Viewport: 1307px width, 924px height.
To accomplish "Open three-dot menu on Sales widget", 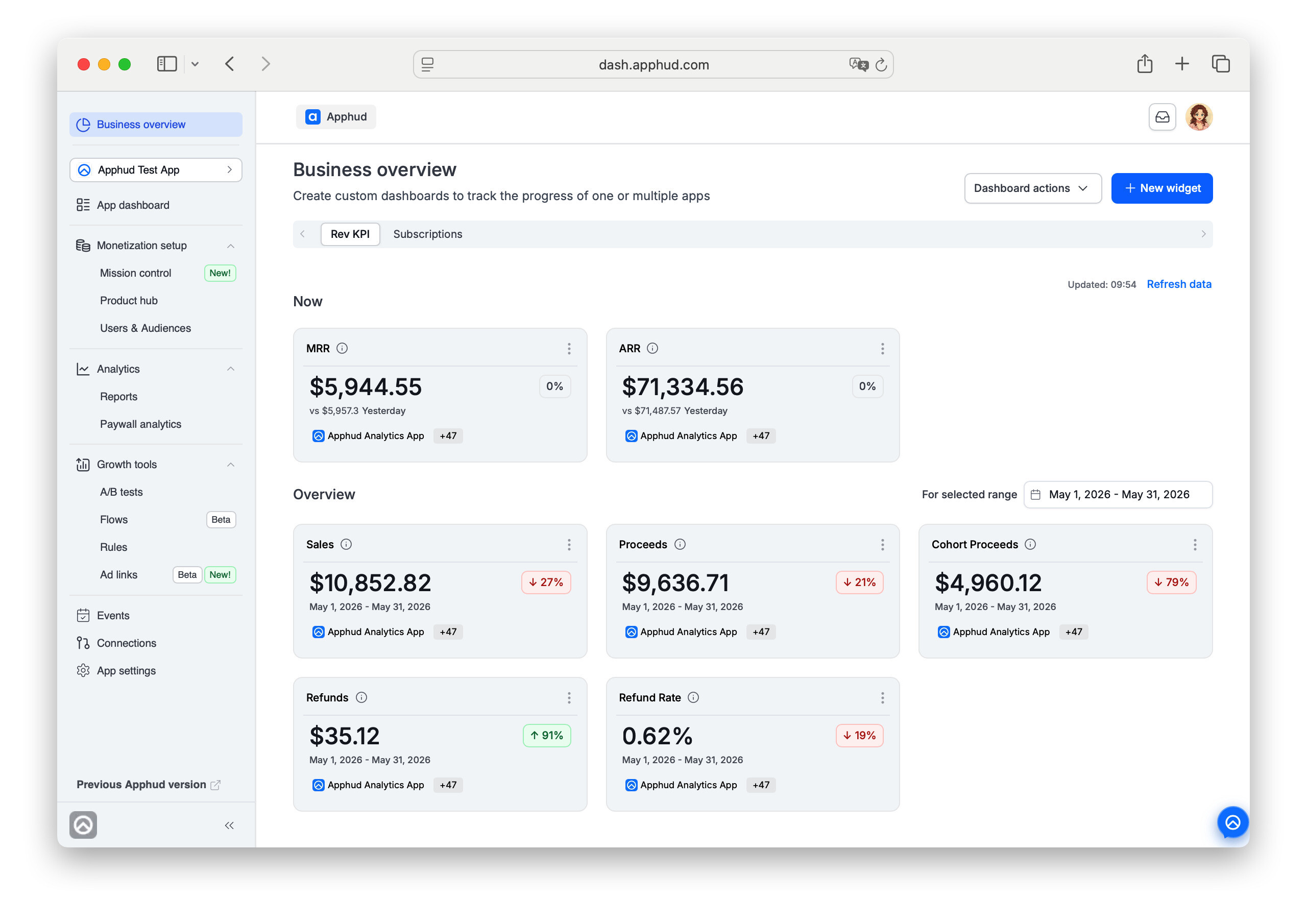I will [569, 545].
